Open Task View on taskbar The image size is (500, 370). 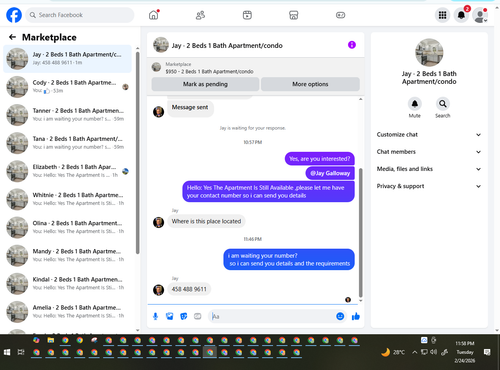pos(21,352)
